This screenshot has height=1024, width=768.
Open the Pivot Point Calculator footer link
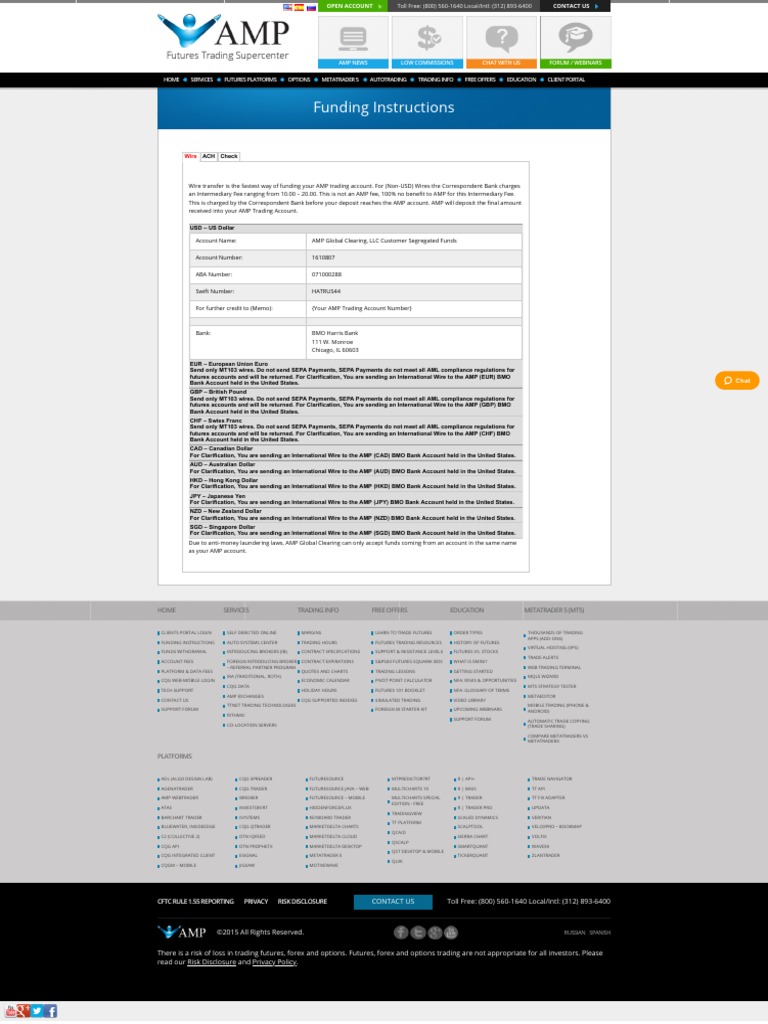click(404, 680)
